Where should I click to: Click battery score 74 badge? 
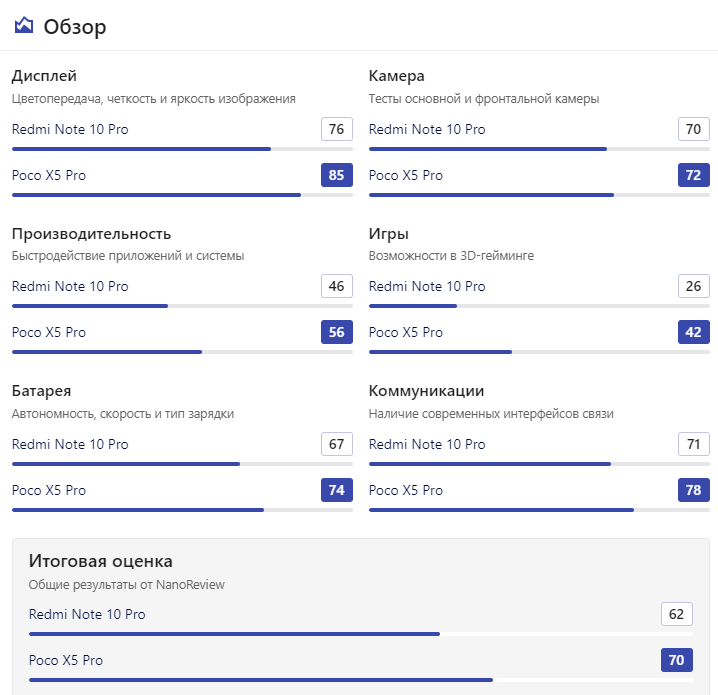coord(337,490)
